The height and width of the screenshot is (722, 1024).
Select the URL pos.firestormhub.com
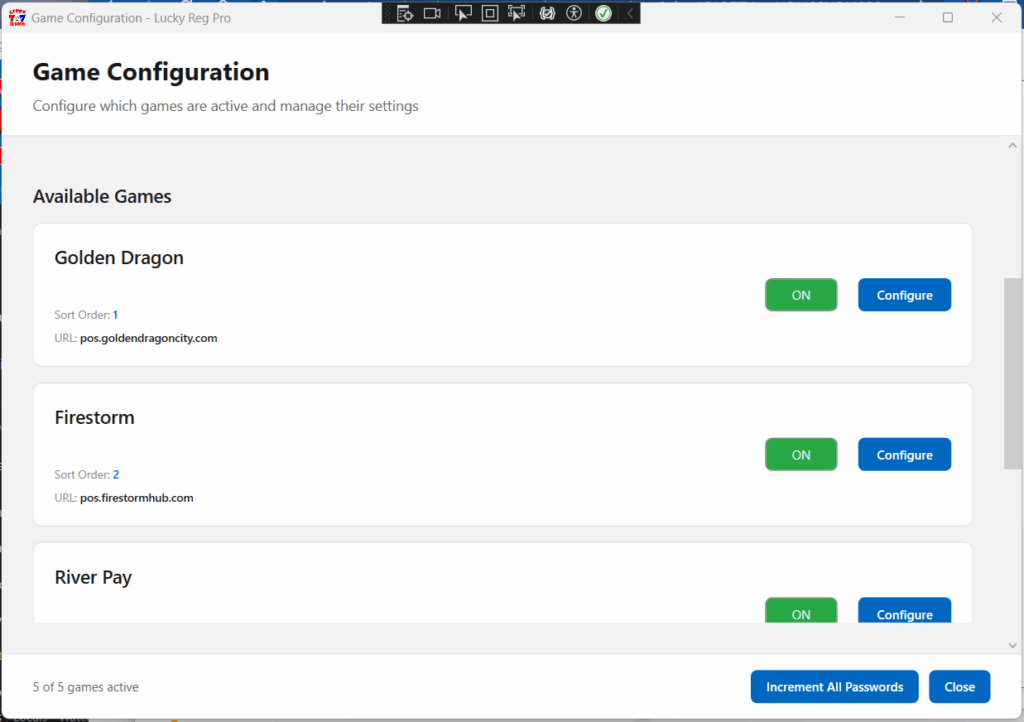(136, 498)
